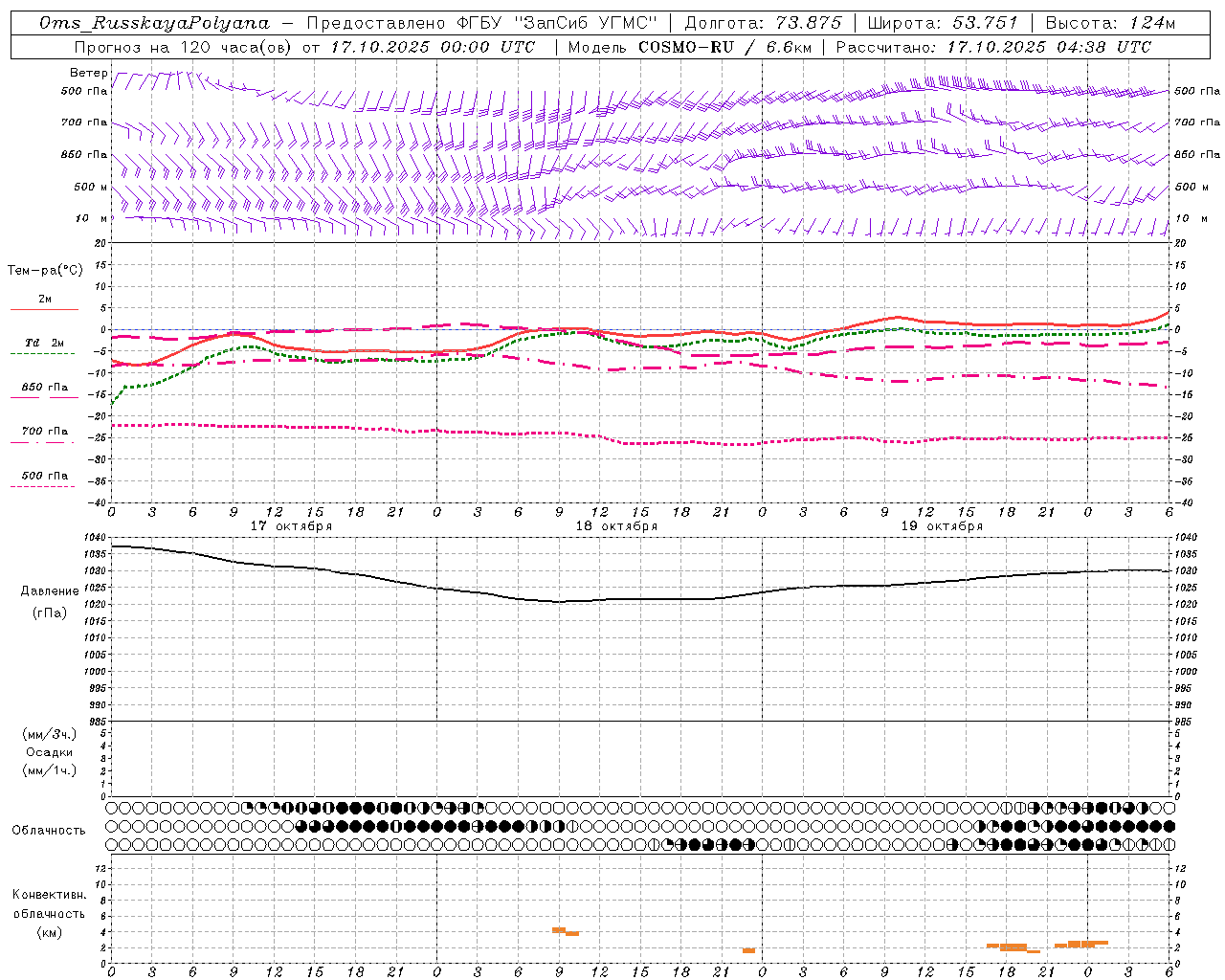The height and width of the screenshot is (980, 1225).
Task: Click the 850 гПа label in temperature legend
Action: tap(45, 388)
